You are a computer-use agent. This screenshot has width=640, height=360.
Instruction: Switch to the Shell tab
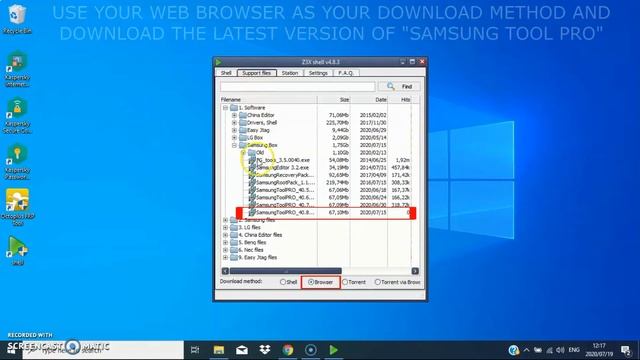(226, 73)
